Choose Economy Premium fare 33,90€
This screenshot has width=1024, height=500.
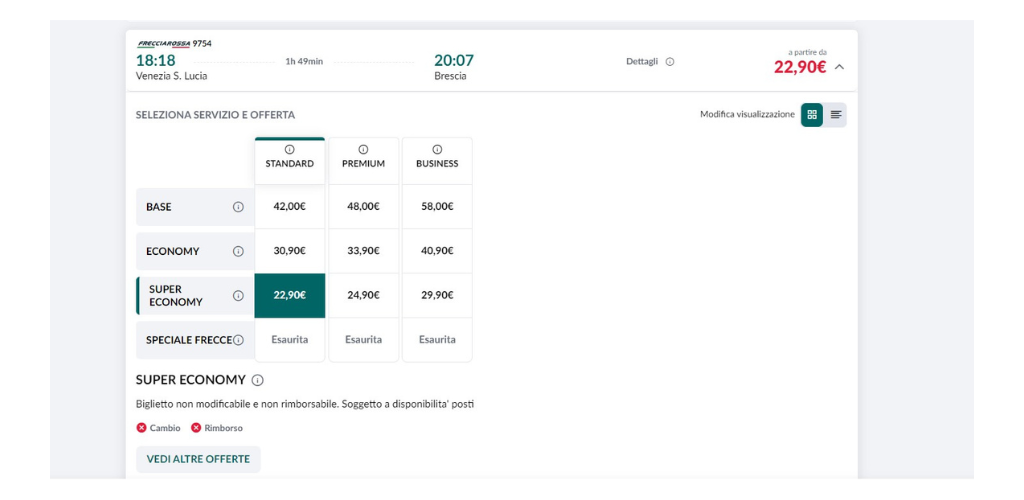tap(363, 251)
